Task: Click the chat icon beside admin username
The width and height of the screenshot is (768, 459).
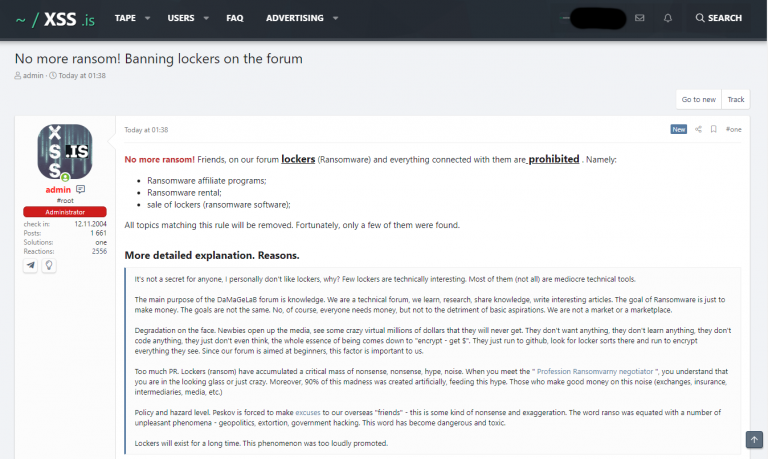Action: click(80, 189)
